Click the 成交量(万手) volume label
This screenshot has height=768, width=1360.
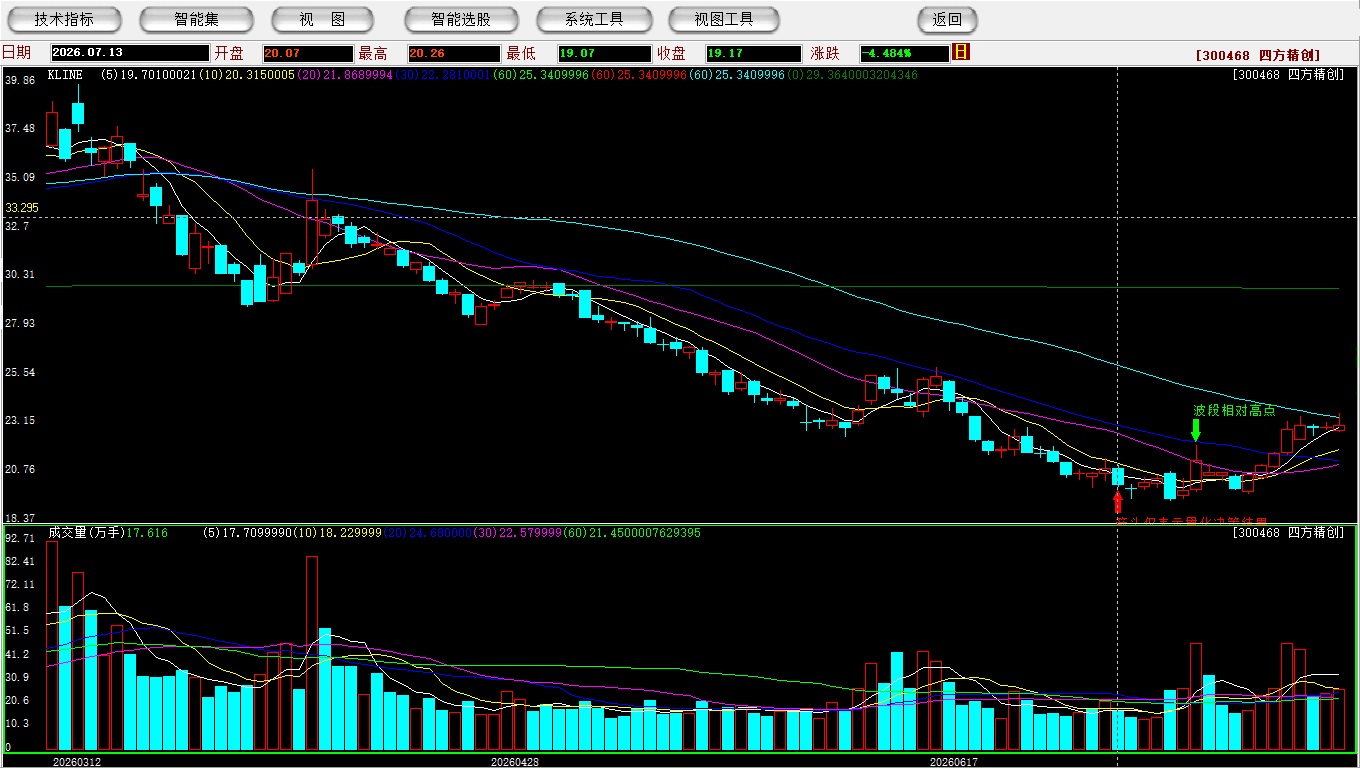(86, 533)
